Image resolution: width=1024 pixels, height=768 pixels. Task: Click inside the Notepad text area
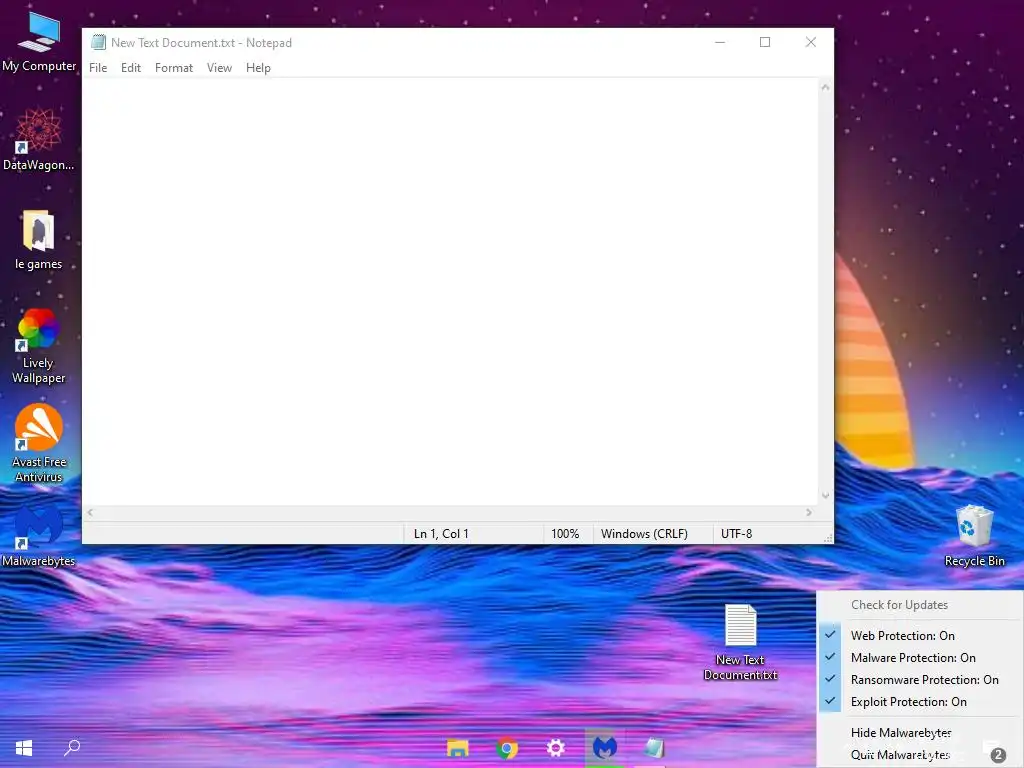pos(451,291)
